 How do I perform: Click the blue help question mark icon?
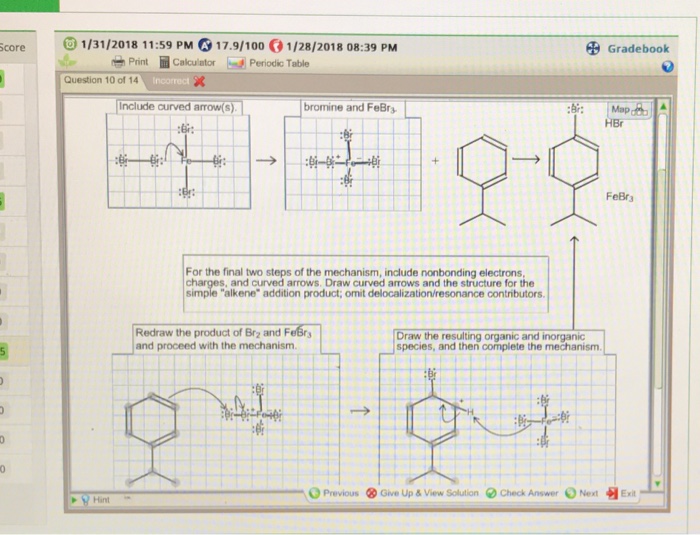[667, 67]
